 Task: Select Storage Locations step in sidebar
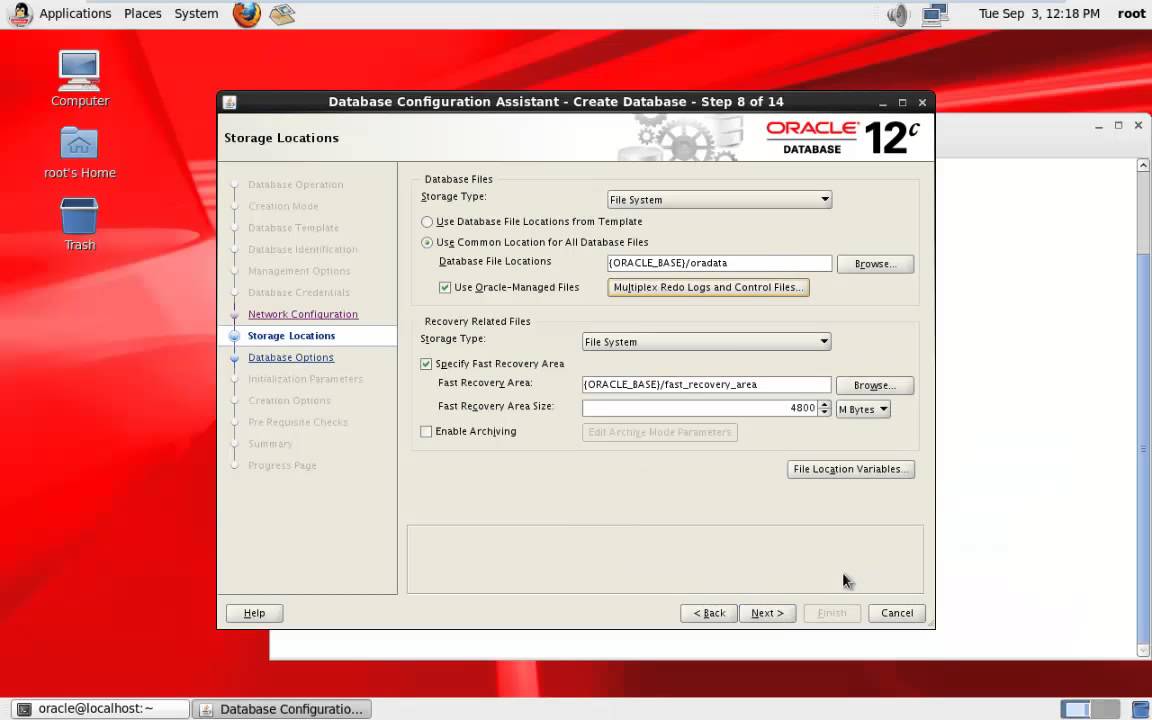click(291, 336)
